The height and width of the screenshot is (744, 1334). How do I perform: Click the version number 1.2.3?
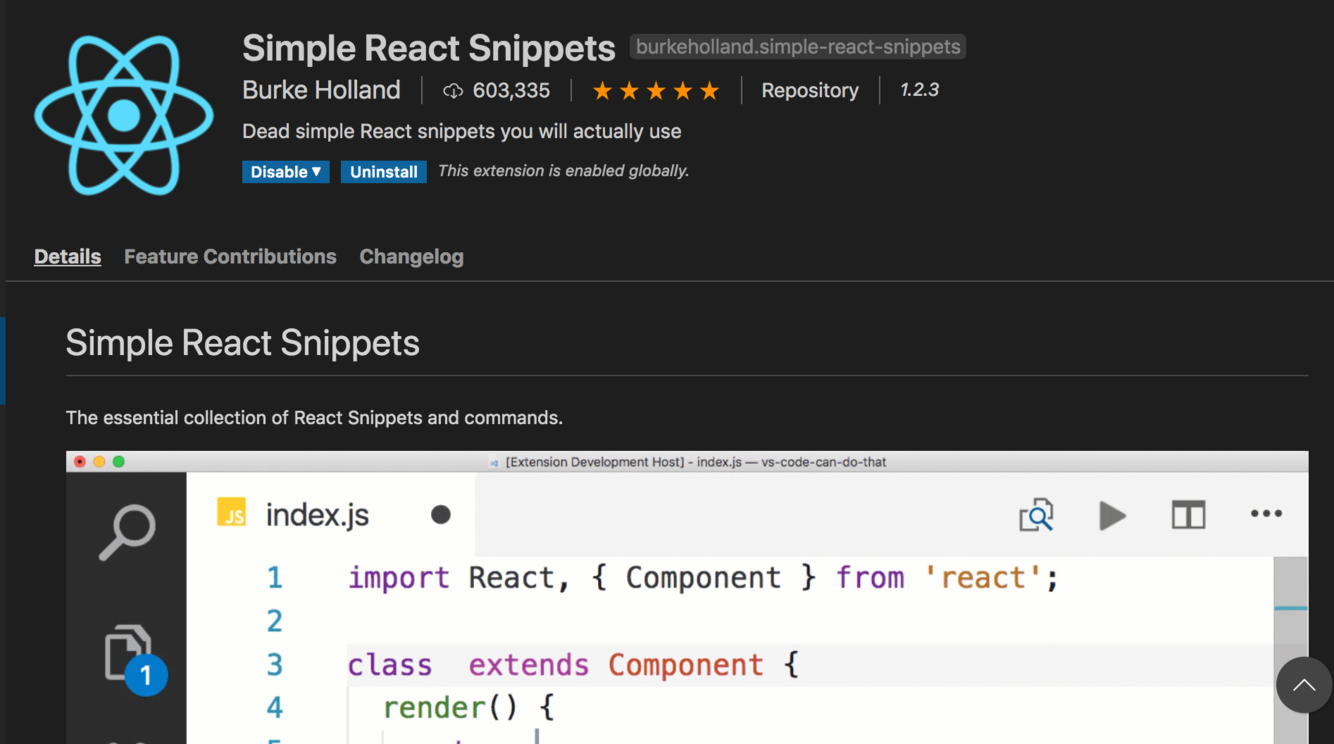[919, 90]
